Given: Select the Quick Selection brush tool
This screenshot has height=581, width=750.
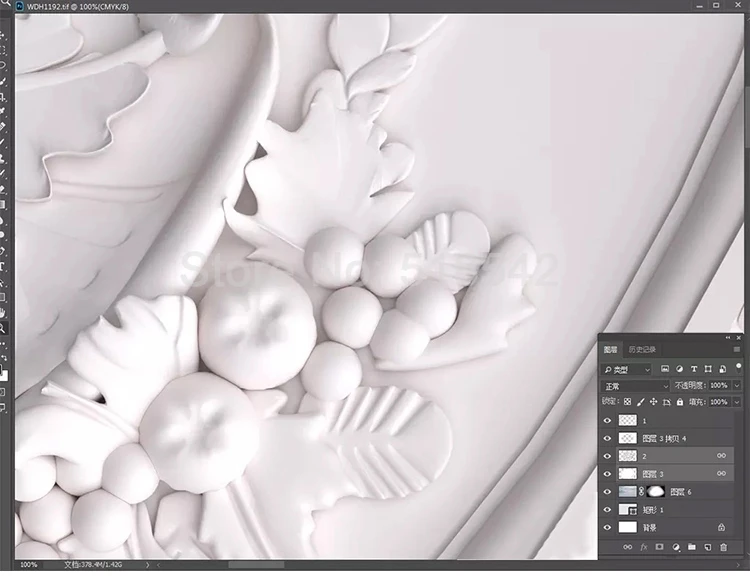Looking at the screenshot, I should [x=2, y=82].
